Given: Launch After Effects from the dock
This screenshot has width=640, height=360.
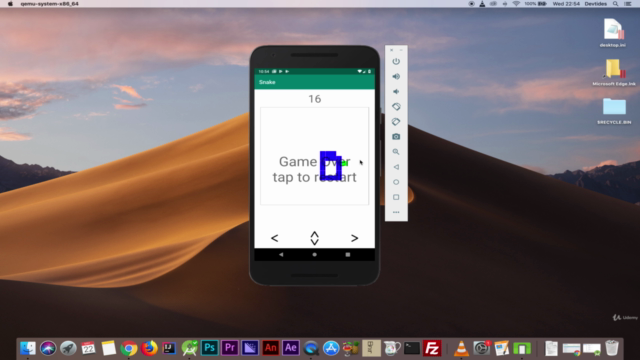Looking at the screenshot, I should (291, 348).
